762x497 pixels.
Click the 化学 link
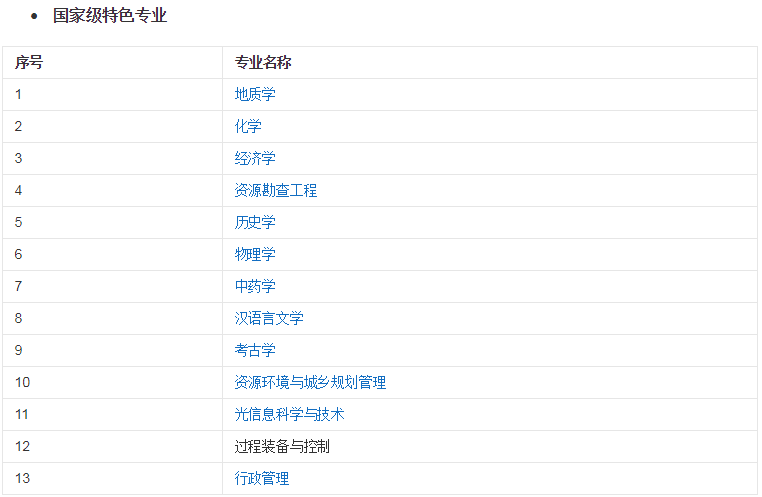tap(248, 127)
